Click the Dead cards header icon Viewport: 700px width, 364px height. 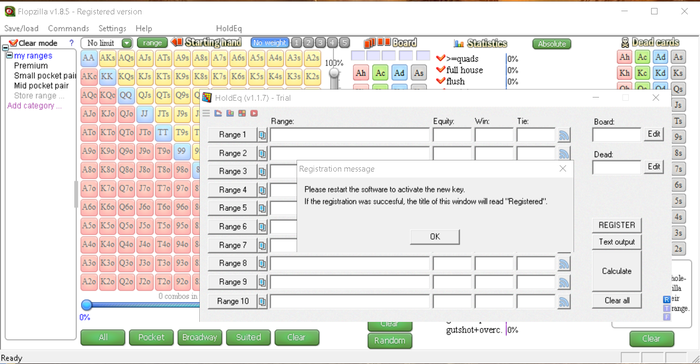(x=625, y=43)
